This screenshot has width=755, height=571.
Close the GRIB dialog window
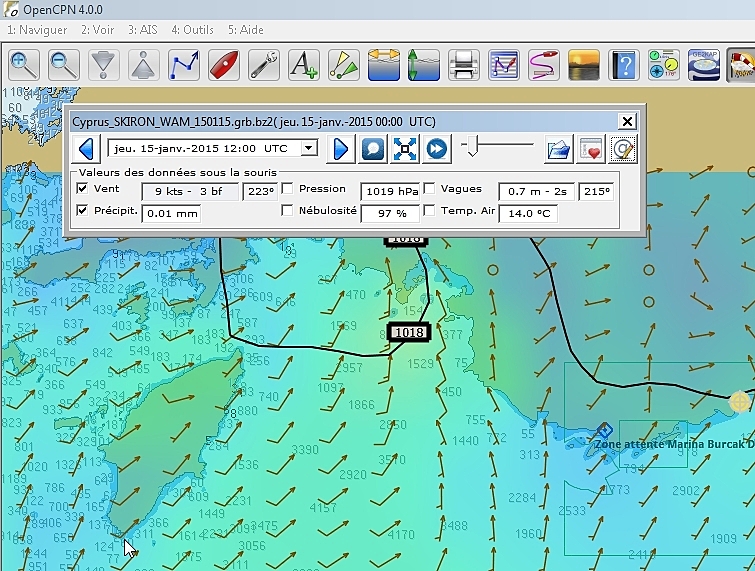point(627,121)
